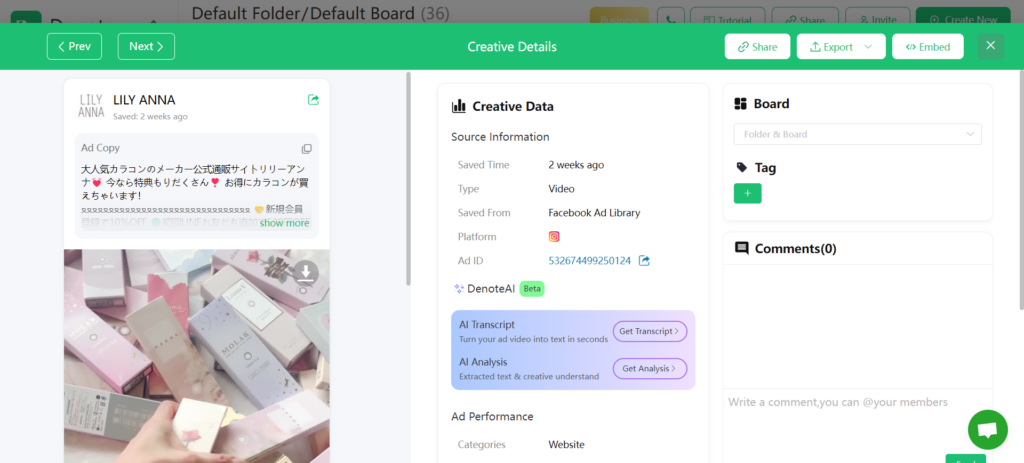
Task: Open LILY ANNA ad external share icon
Action: click(x=313, y=100)
